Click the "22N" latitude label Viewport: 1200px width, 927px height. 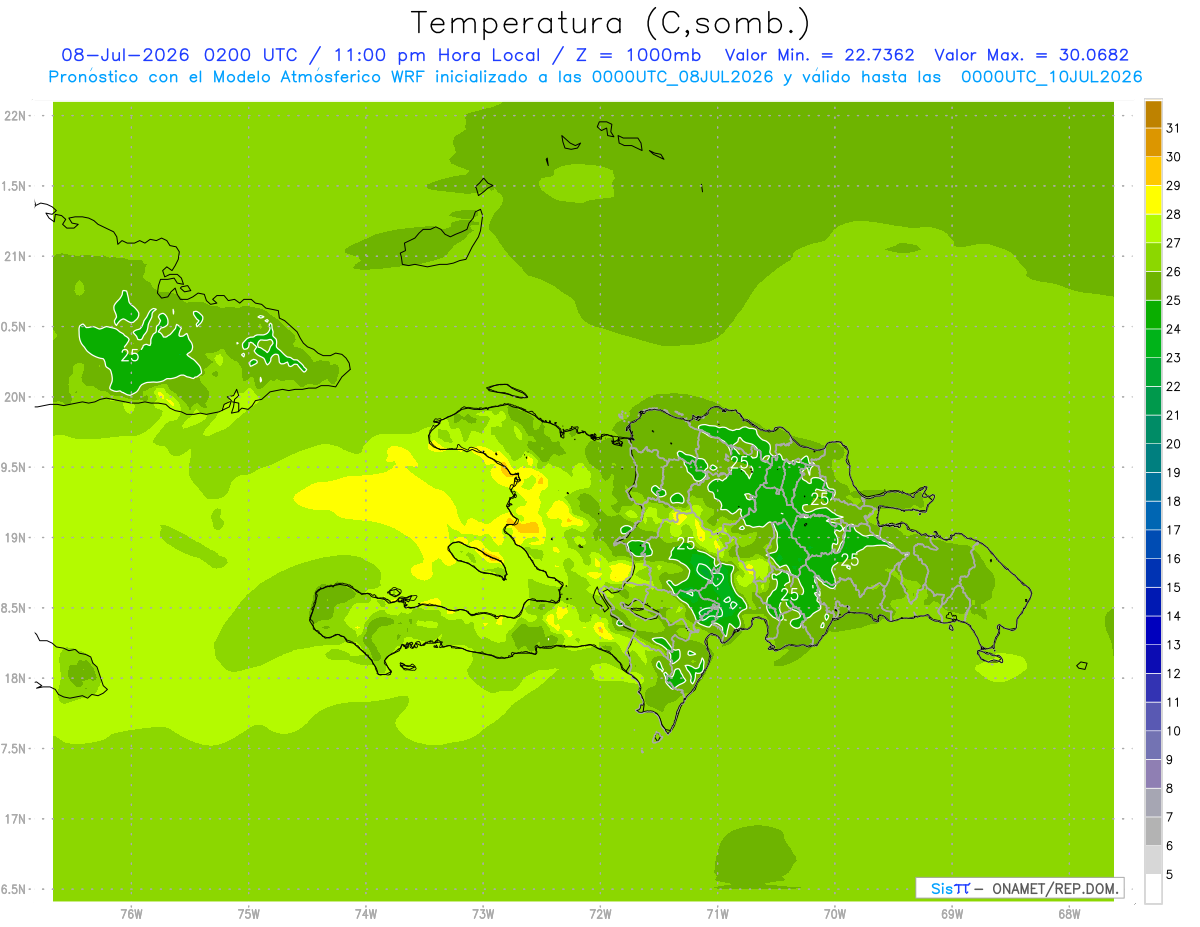[17, 116]
